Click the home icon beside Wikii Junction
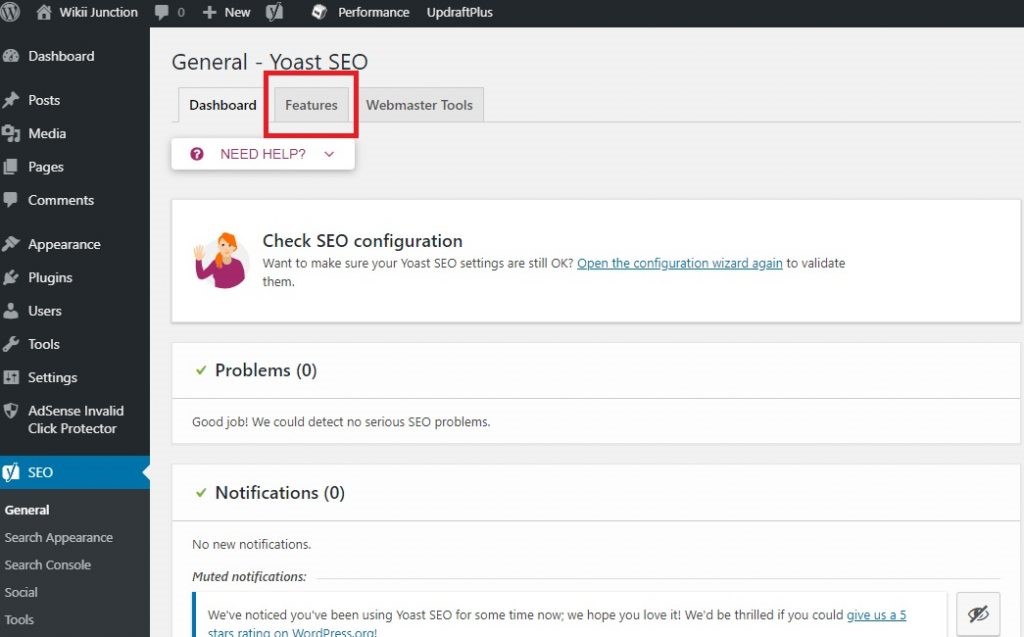The image size is (1024, 637). pyautogui.click(x=44, y=12)
